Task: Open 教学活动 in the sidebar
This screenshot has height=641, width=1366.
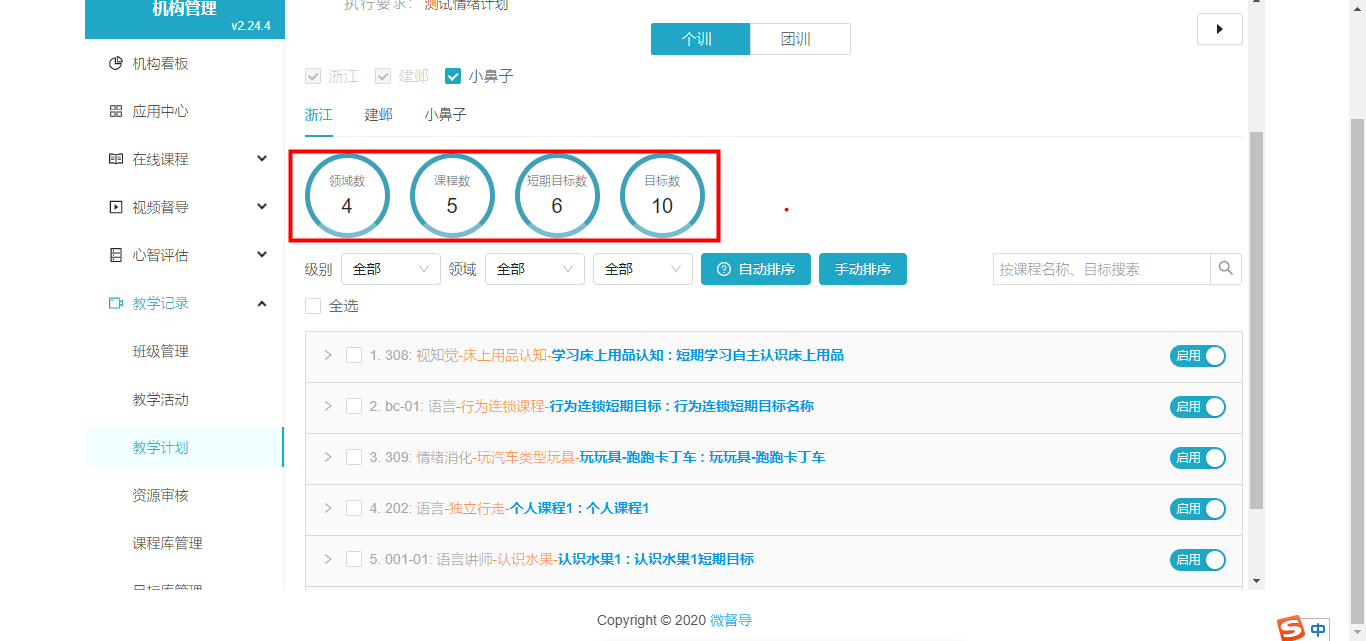Action: coord(160,400)
